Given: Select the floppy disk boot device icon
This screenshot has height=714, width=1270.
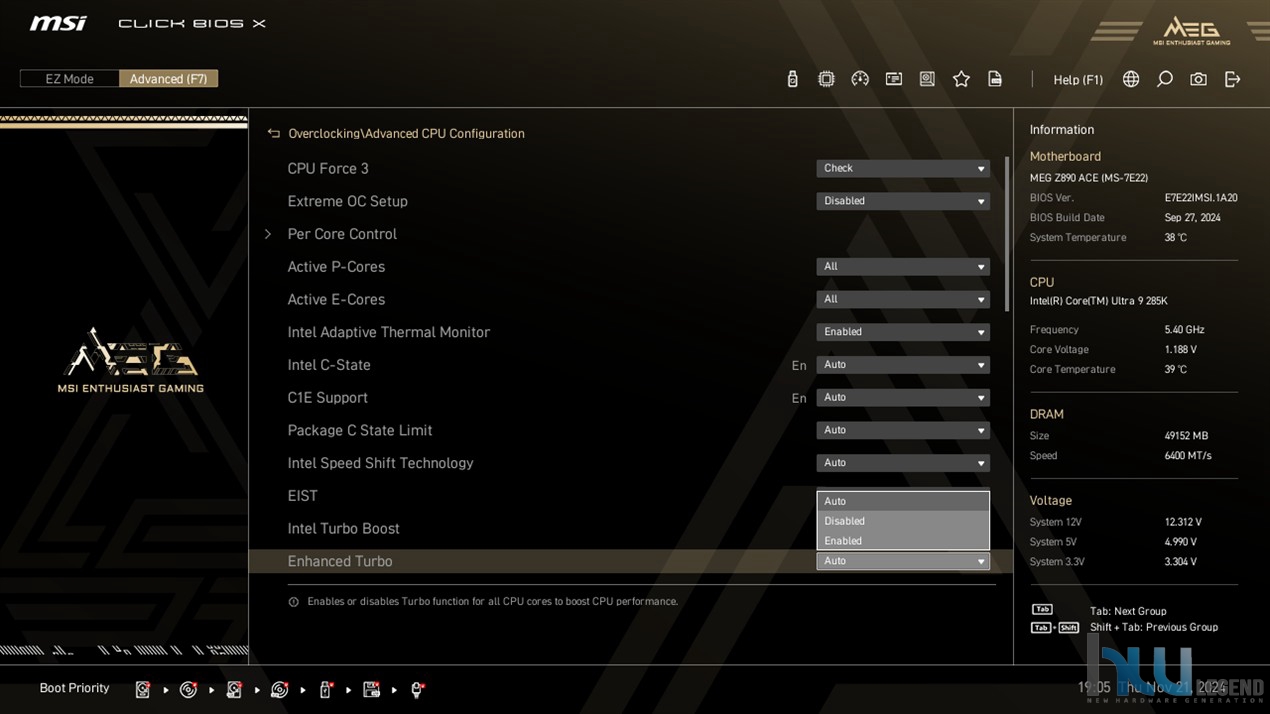Looking at the screenshot, I should pyautogui.click(x=371, y=689).
